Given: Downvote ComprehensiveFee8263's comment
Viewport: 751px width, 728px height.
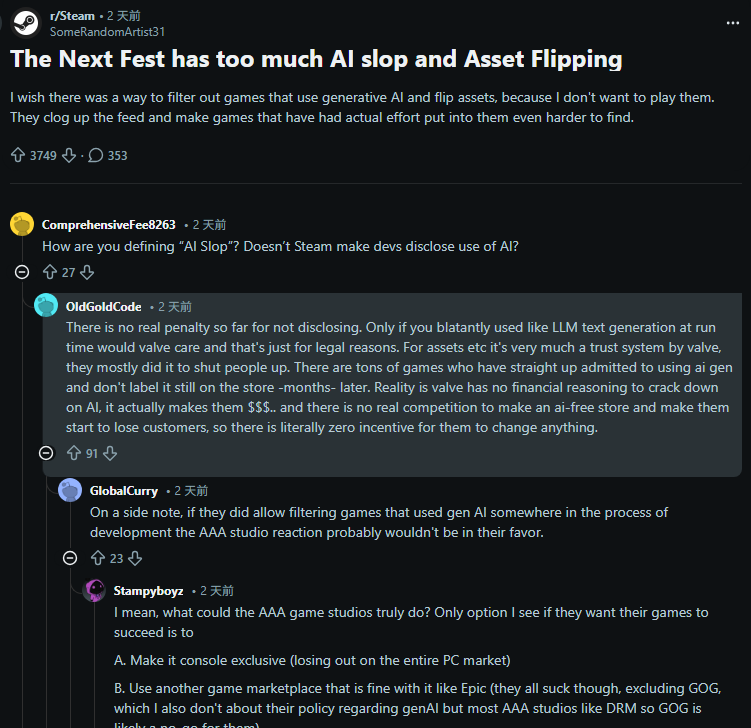Looking at the screenshot, I should click(87, 272).
